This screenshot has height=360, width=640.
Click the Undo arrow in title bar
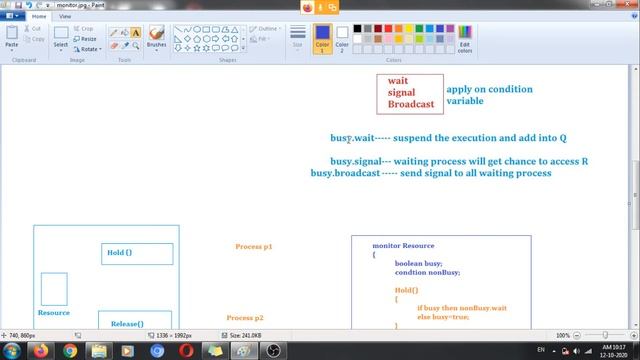click(29, 5)
